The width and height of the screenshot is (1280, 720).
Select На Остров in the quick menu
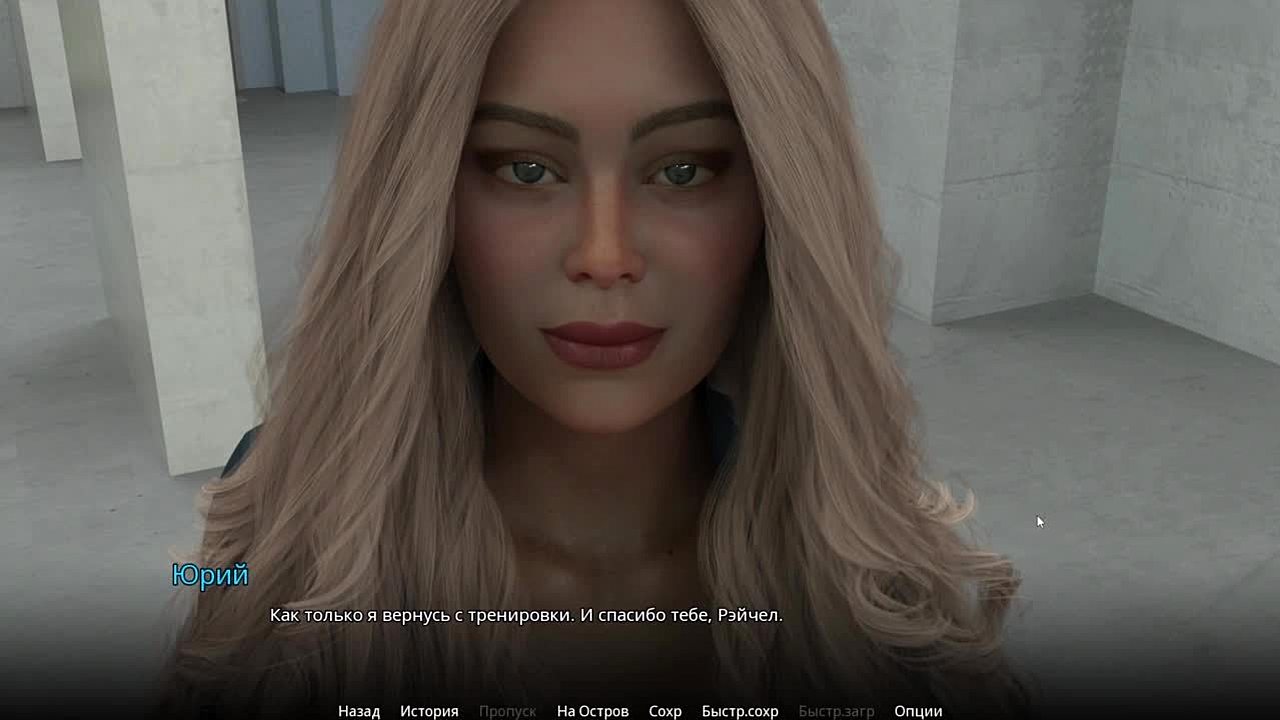pos(592,711)
